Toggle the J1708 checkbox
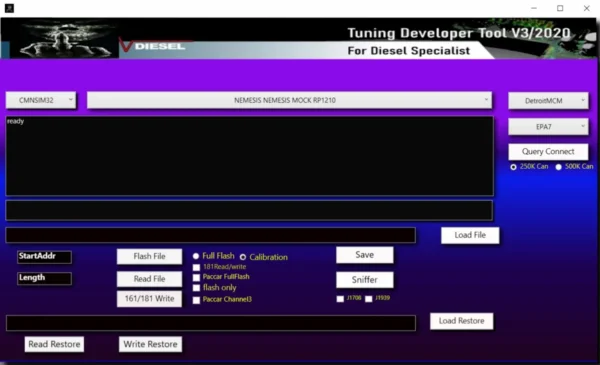 (340, 299)
